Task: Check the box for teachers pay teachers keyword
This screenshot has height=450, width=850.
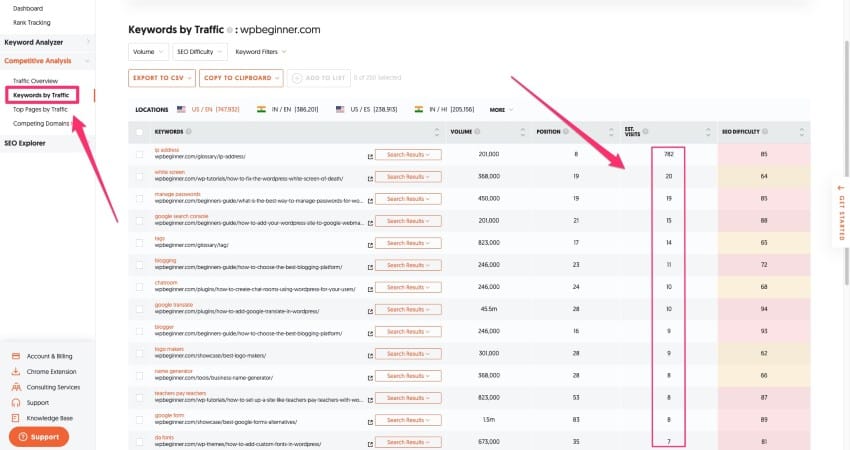Action: (140, 398)
